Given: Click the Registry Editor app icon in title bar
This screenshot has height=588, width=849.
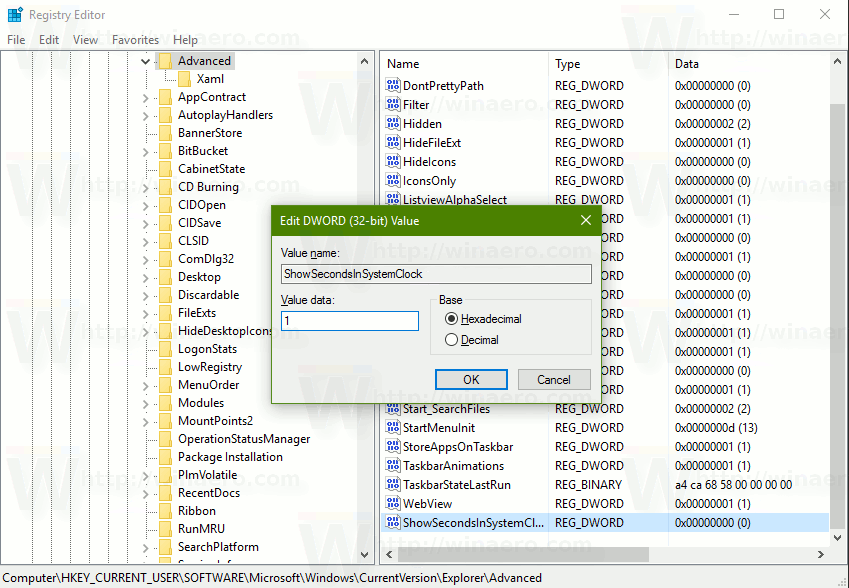Looking at the screenshot, I should 14,15.
